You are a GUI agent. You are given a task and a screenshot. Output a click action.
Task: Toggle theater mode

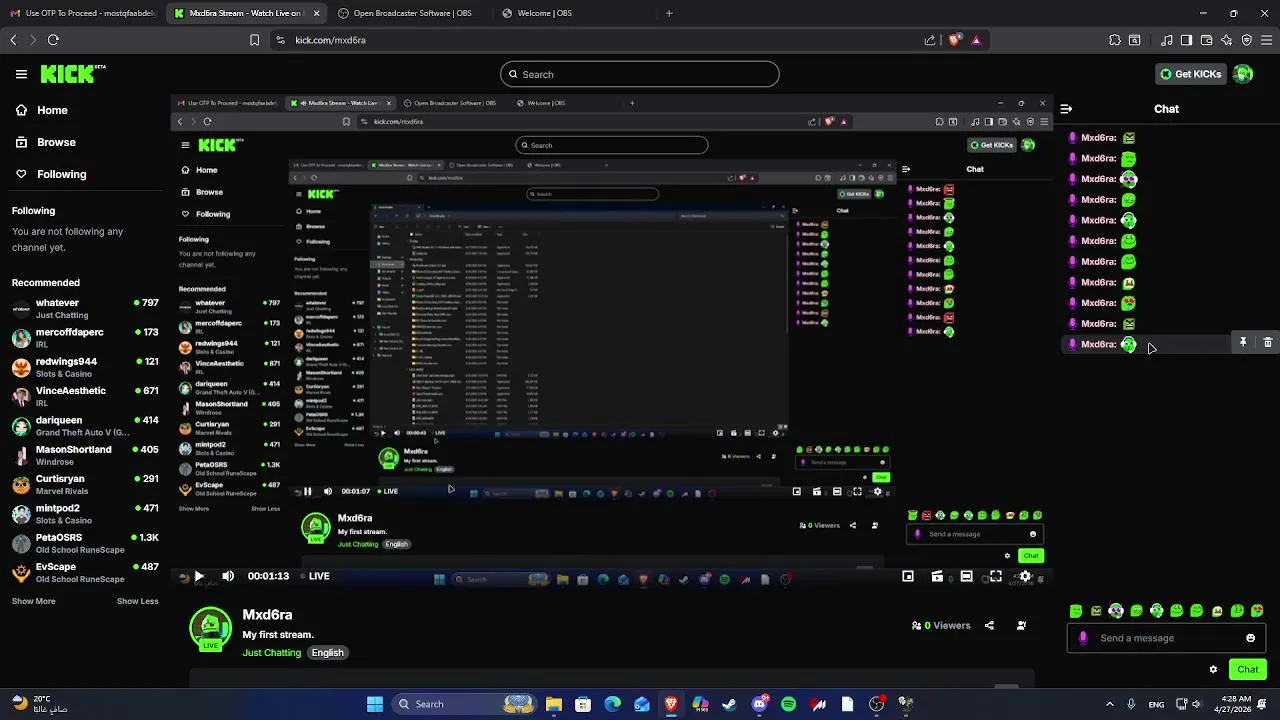point(966,576)
